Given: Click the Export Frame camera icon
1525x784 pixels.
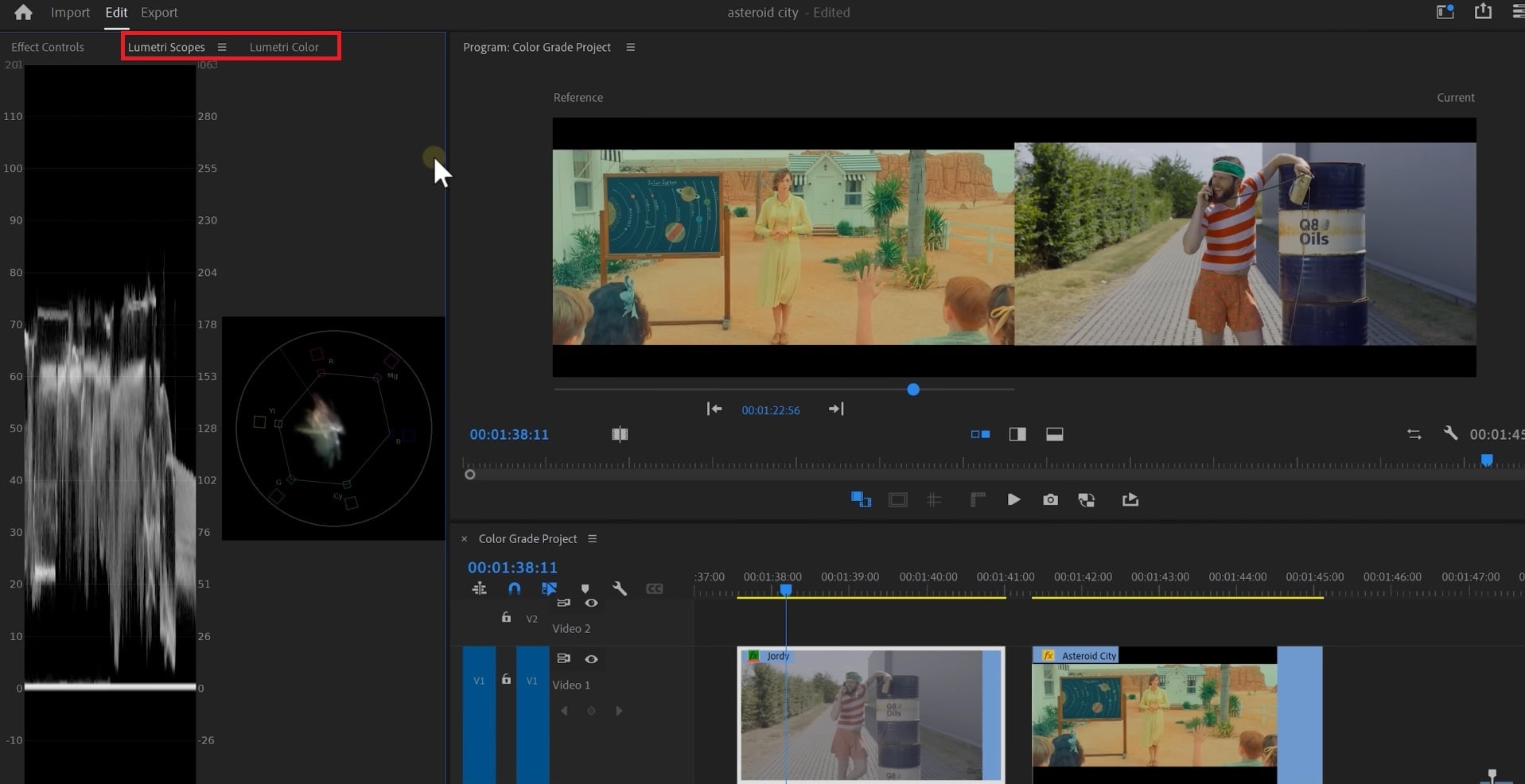Looking at the screenshot, I should point(1050,499).
